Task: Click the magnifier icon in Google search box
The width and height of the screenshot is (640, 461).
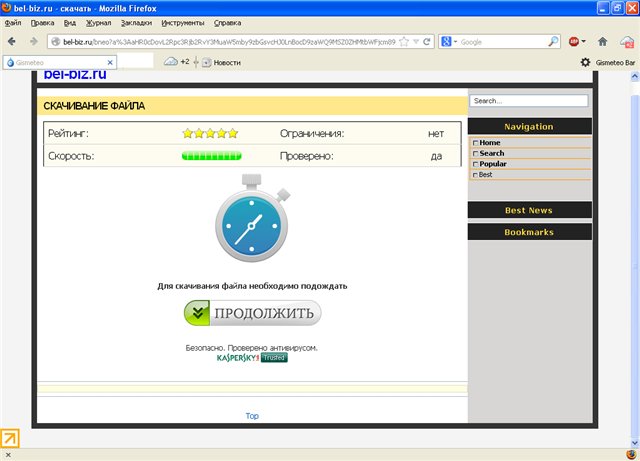Action: tap(553, 42)
